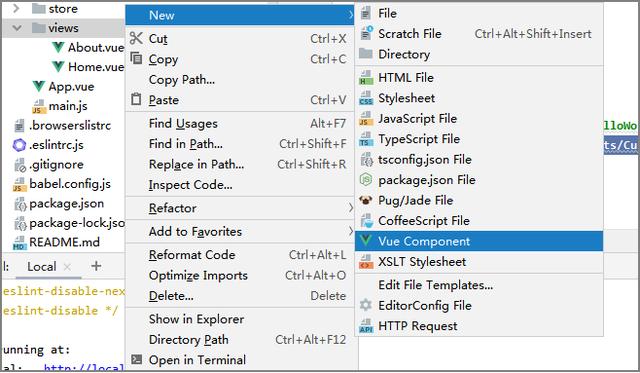The image size is (640, 373).
Task: Open Edit File Templates option
Action: coord(436,285)
